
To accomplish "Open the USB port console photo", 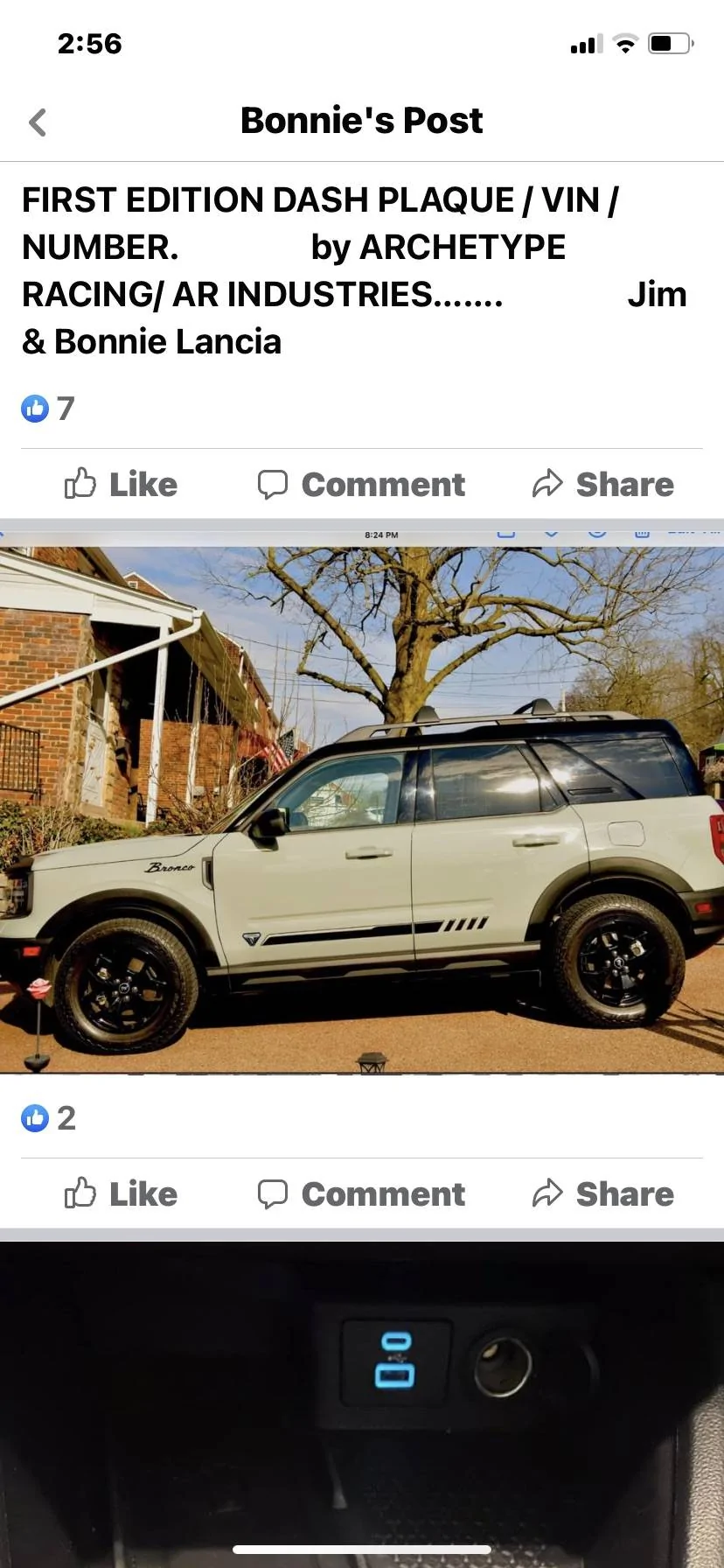I will [x=362, y=1404].
